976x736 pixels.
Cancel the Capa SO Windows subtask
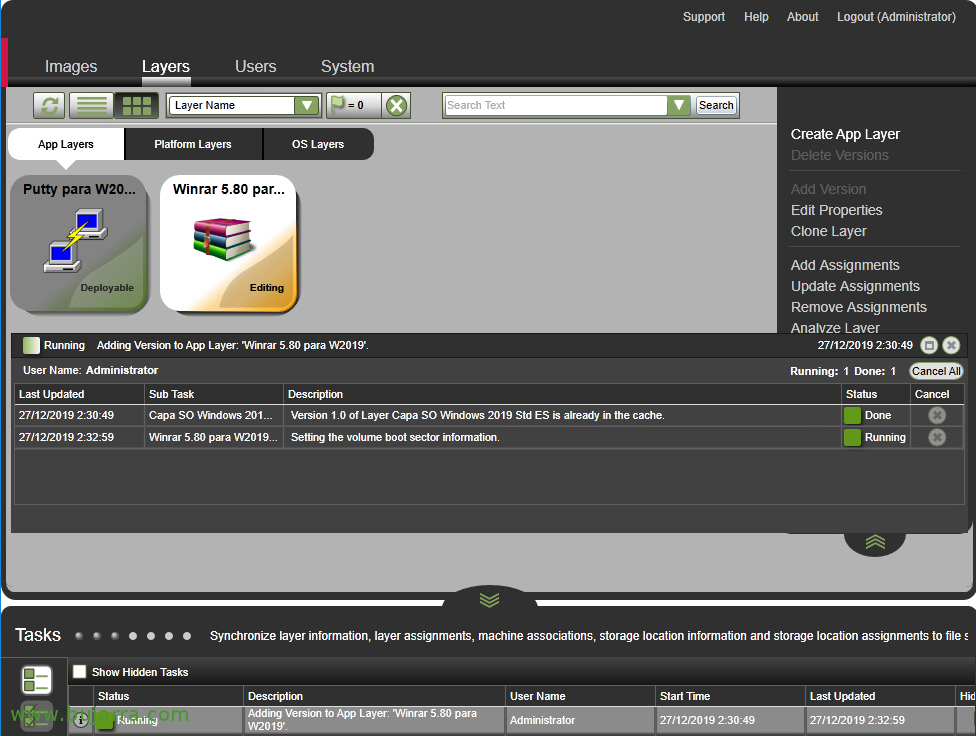tap(937, 415)
